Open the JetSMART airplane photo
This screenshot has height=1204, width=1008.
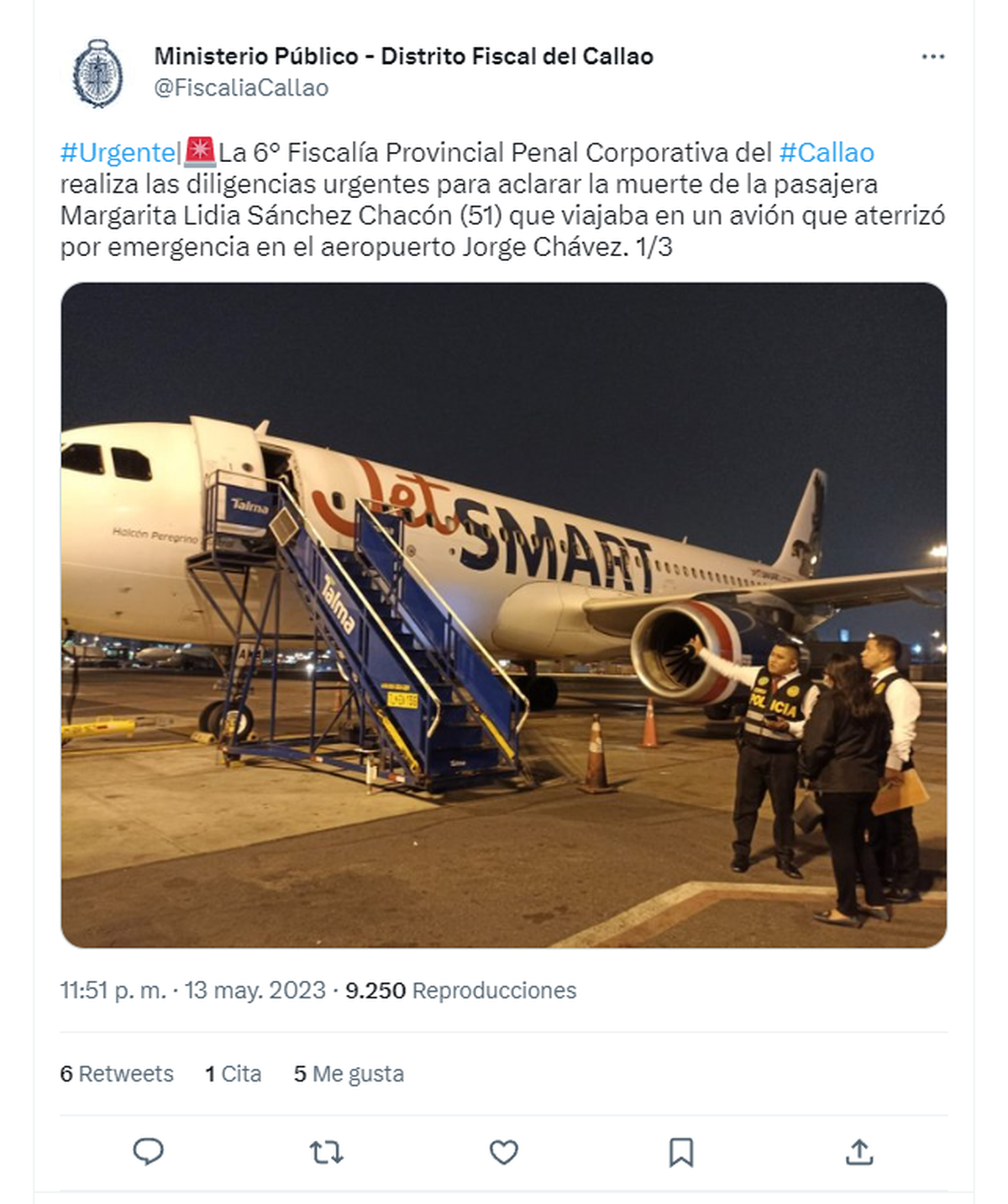[504, 615]
